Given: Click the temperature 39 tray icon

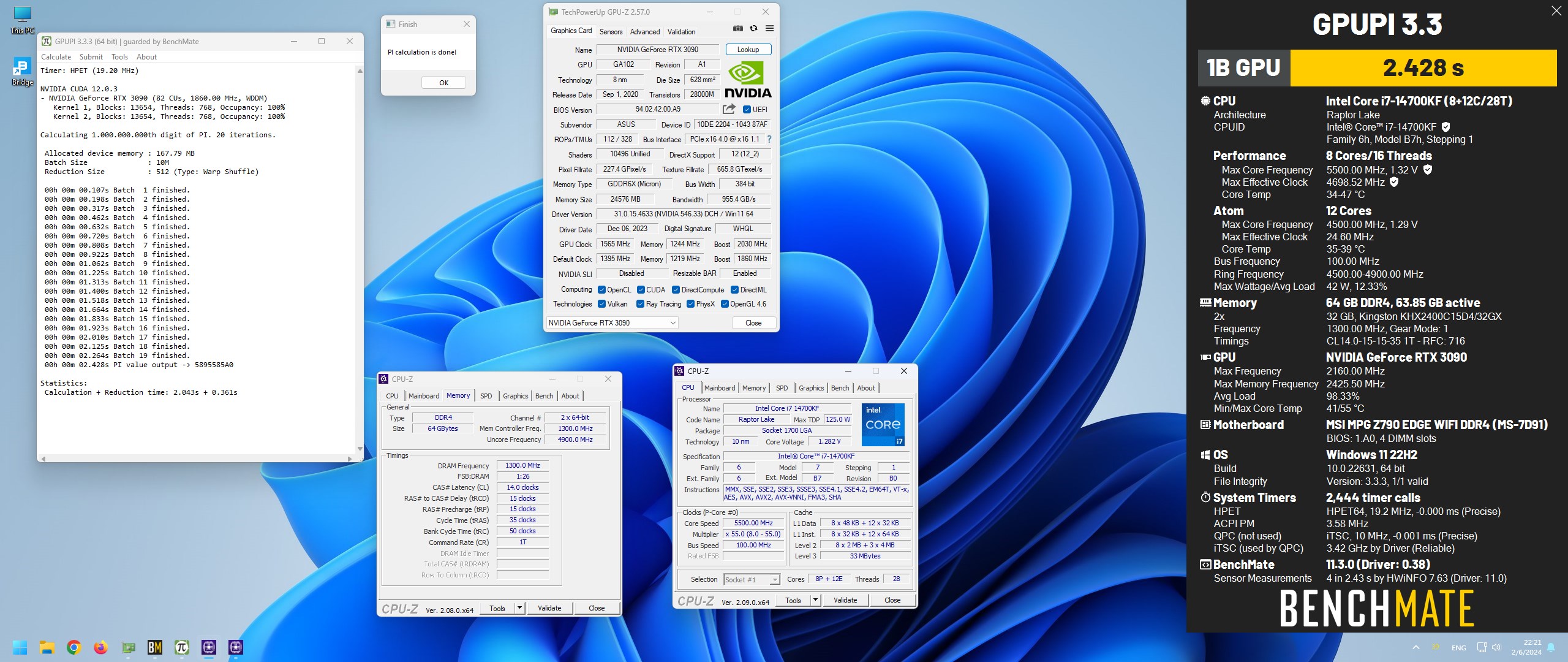Looking at the screenshot, I should (1435, 647).
